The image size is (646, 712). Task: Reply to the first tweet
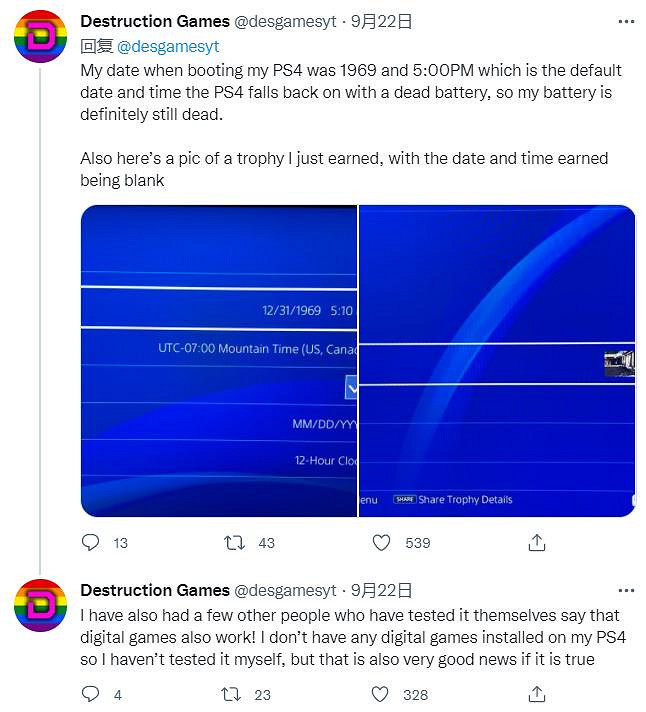pos(91,542)
